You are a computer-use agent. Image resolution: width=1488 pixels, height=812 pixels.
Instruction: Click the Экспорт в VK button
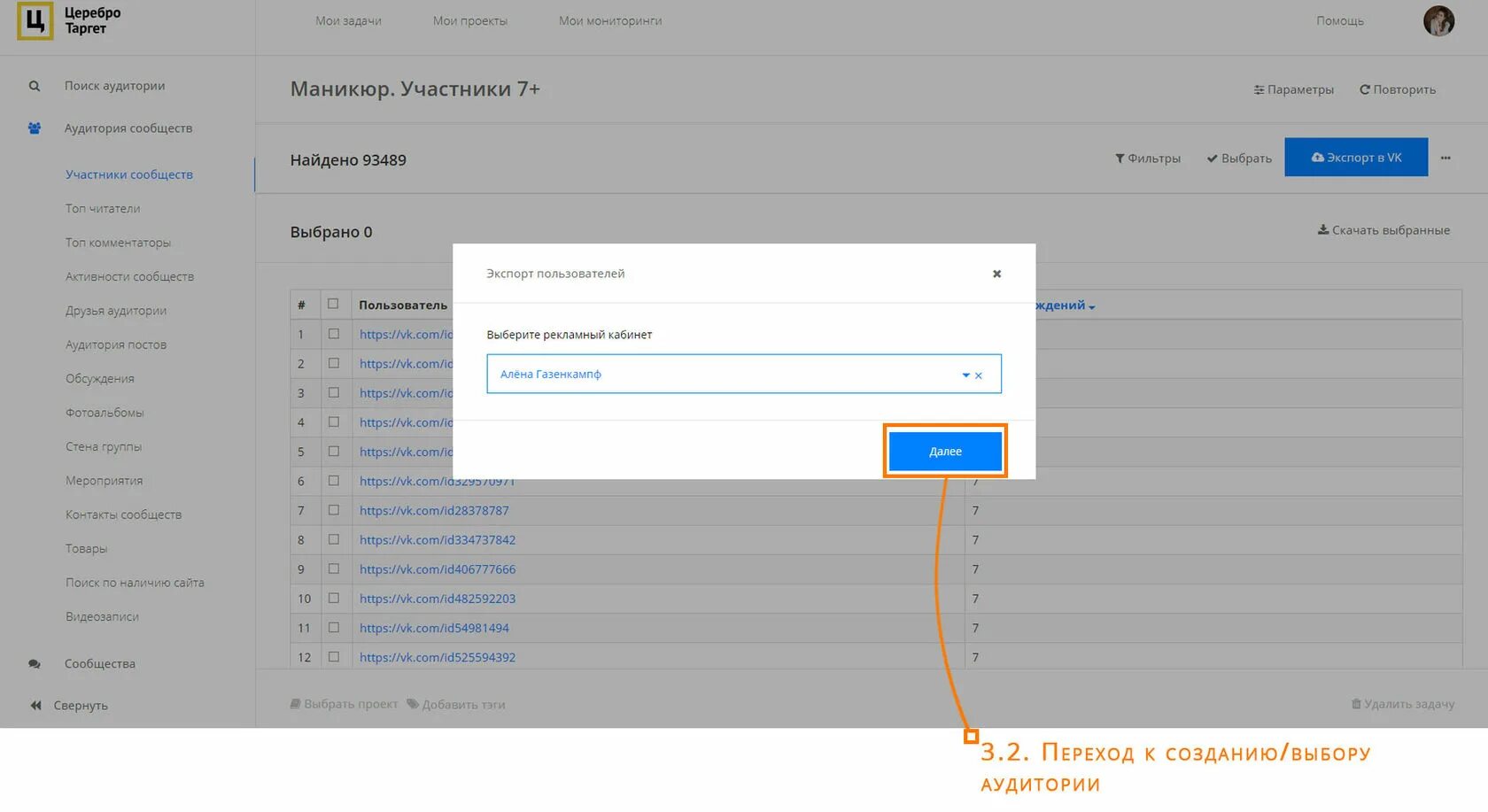click(1356, 157)
